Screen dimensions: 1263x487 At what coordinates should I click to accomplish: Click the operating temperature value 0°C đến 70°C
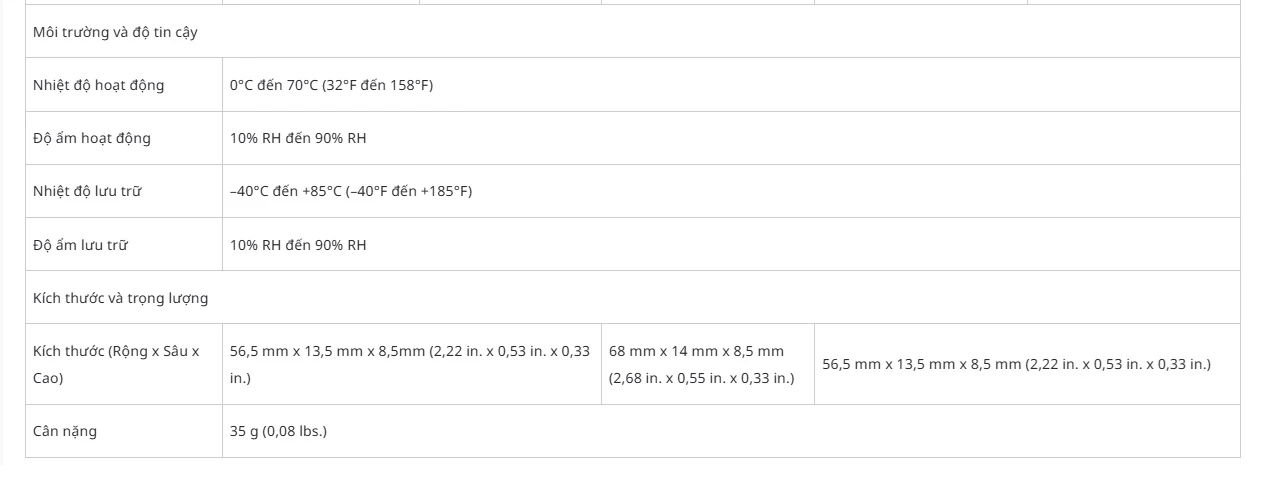(x=273, y=85)
